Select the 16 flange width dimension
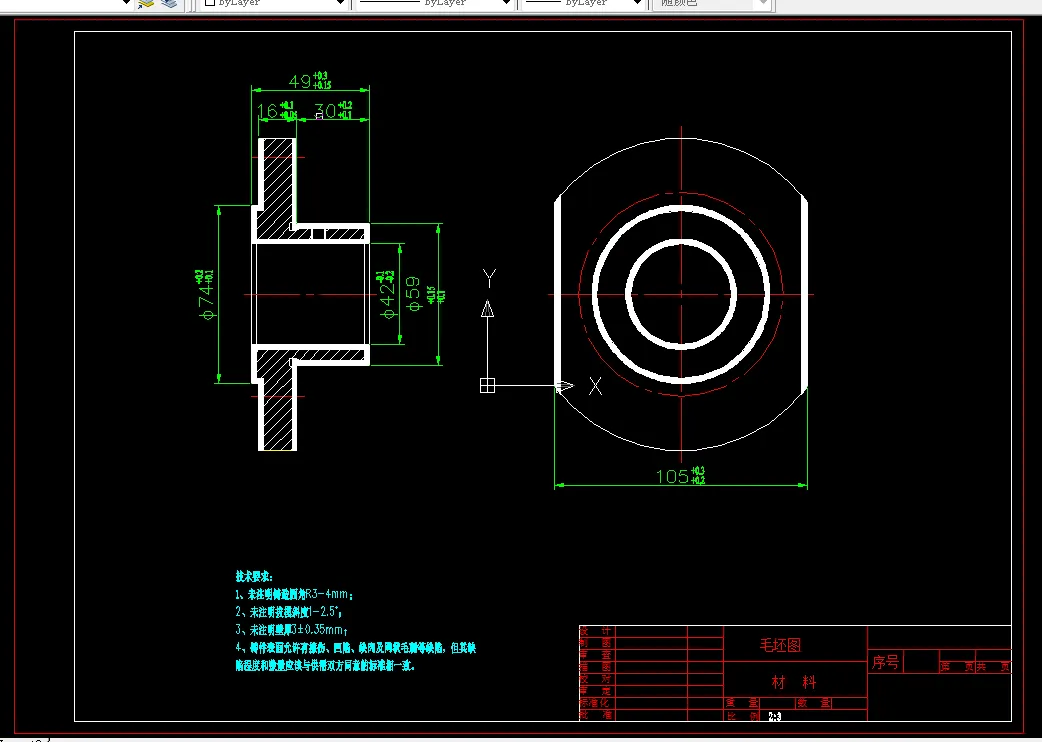The height and width of the screenshot is (742, 1042). [276, 110]
